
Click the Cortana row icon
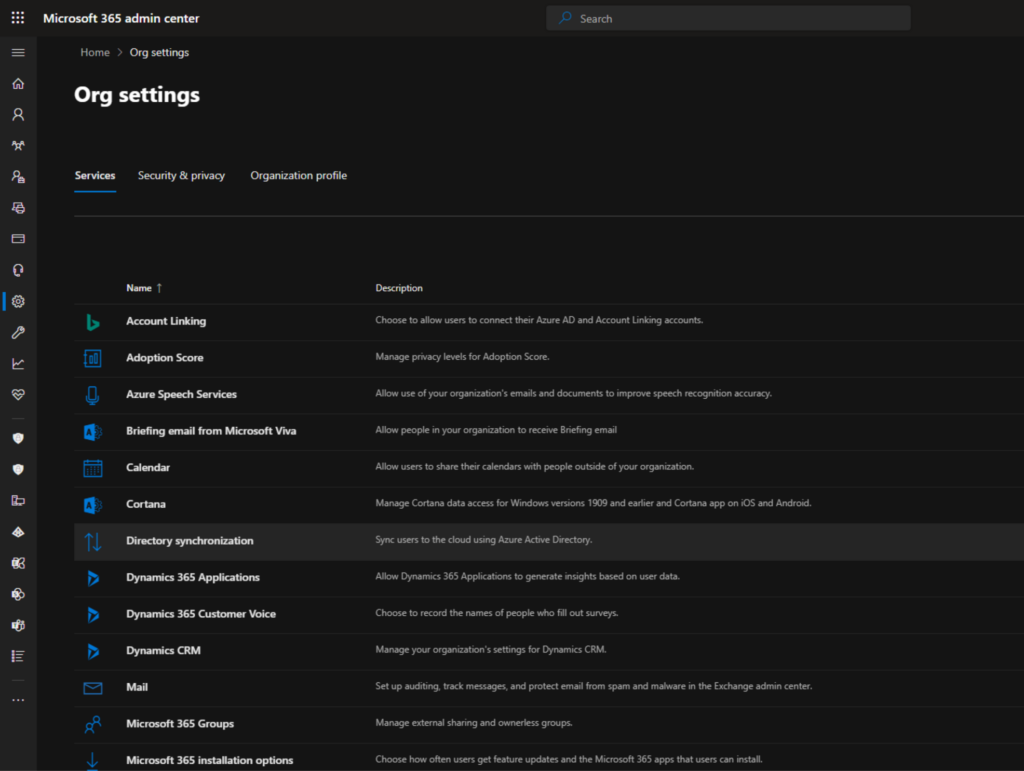click(x=93, y=505)
